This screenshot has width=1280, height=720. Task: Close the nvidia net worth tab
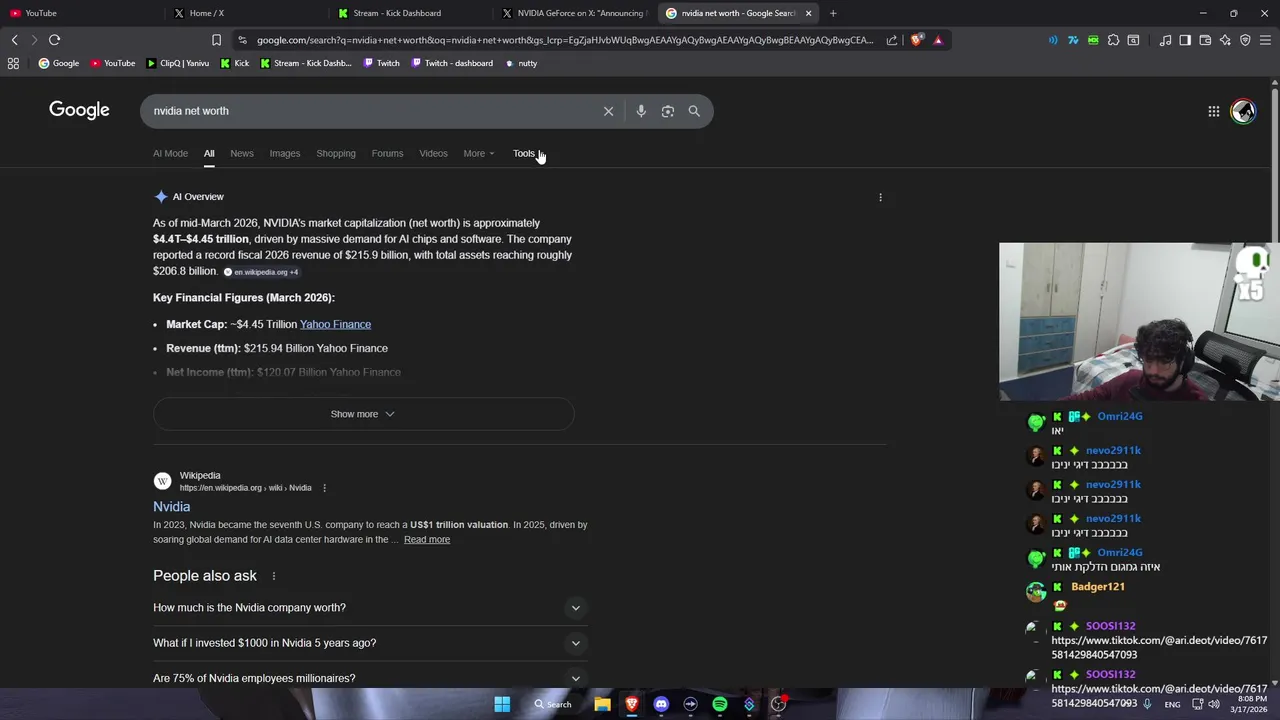808,13
